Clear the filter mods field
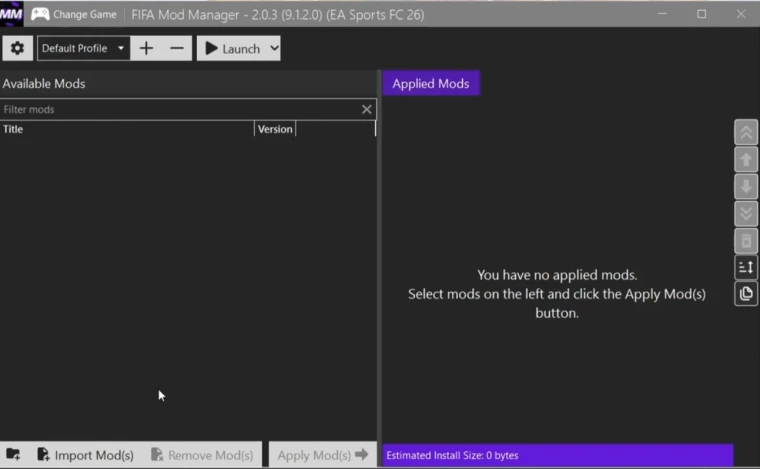Image resolution: width=760 pixels, height=469 pixels. coord(366,109)
